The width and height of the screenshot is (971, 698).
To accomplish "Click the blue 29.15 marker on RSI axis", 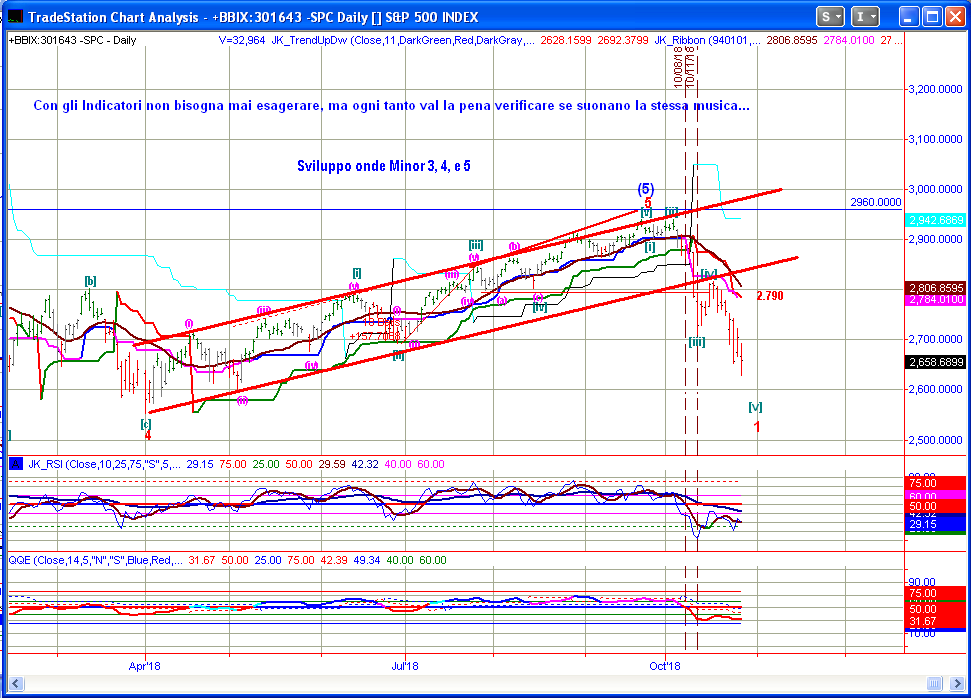I will [936, 525].
